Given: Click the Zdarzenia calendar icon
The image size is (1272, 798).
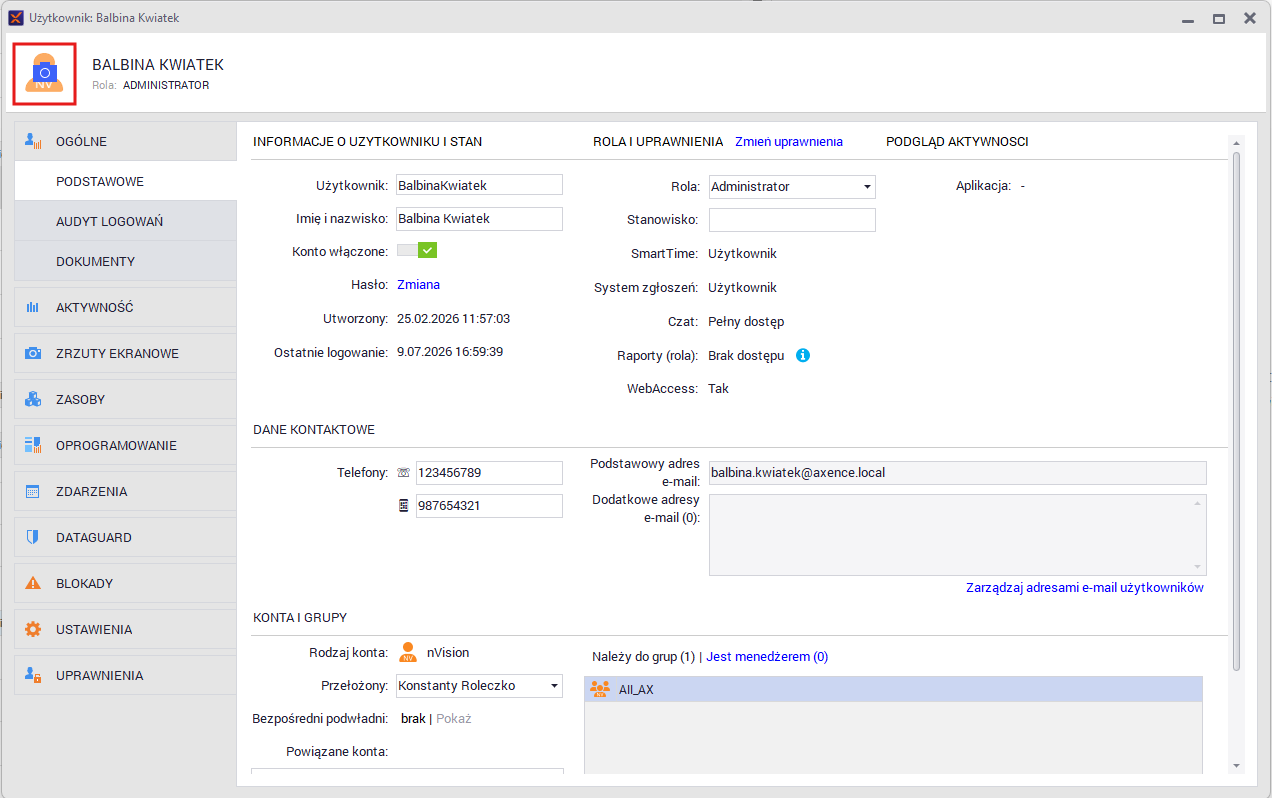Looking at the screenshot, I should tap(33, 491).
